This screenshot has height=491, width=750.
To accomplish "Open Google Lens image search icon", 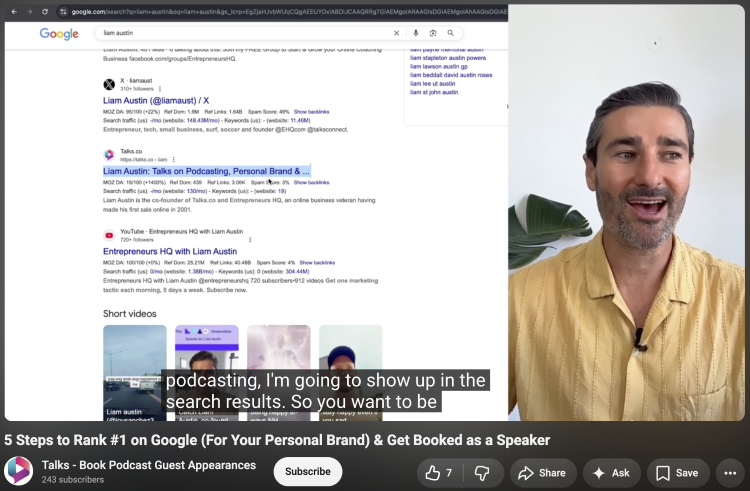I will click(433, 33).
